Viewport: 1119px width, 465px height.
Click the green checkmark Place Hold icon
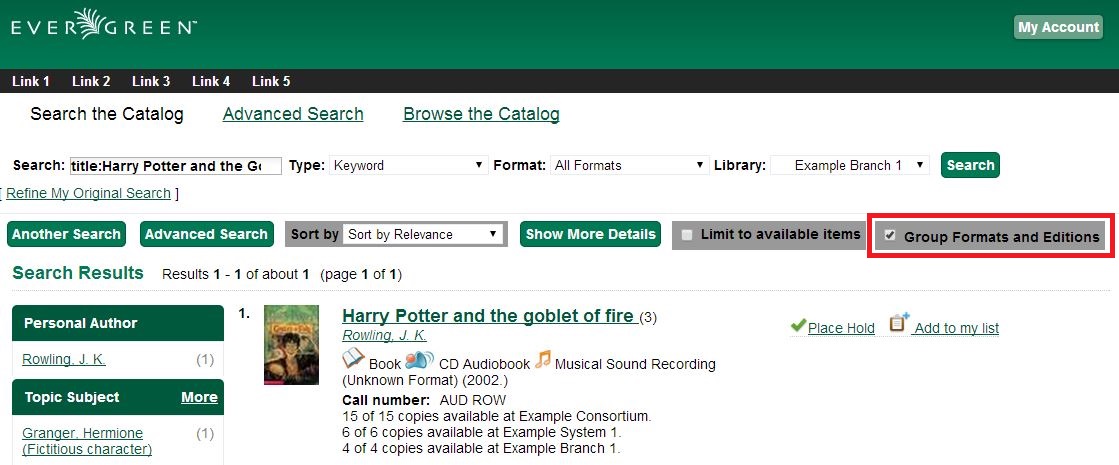[797, 326]
